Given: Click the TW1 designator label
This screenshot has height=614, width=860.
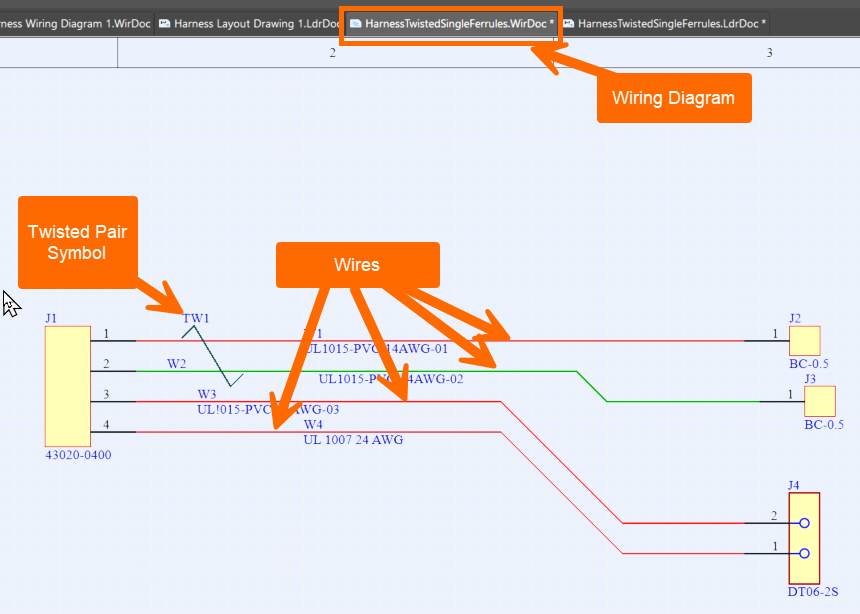Looking at the screenshot, I should (x=196, y=318).
